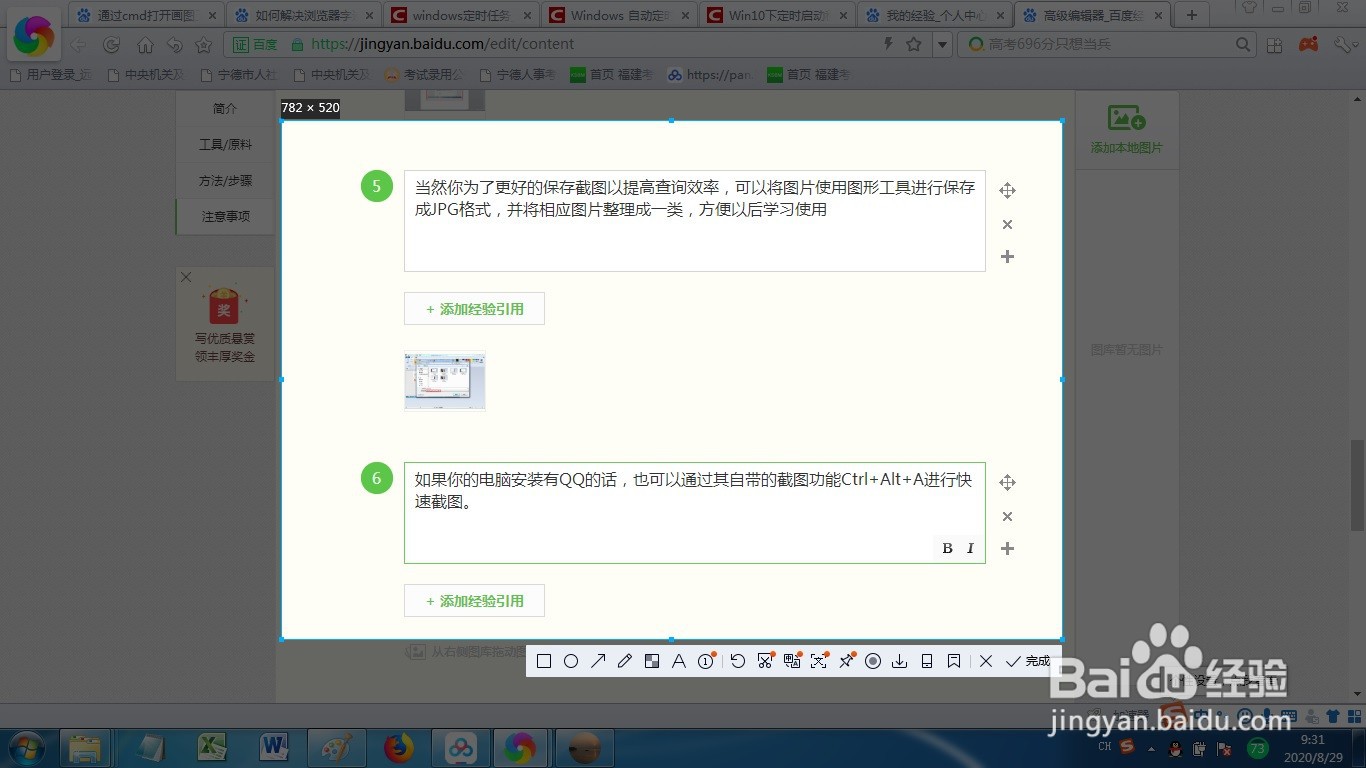Screen dimensions: 1366x768
Task: Open the address bar dropdown arrow
Action: point(941,44)
